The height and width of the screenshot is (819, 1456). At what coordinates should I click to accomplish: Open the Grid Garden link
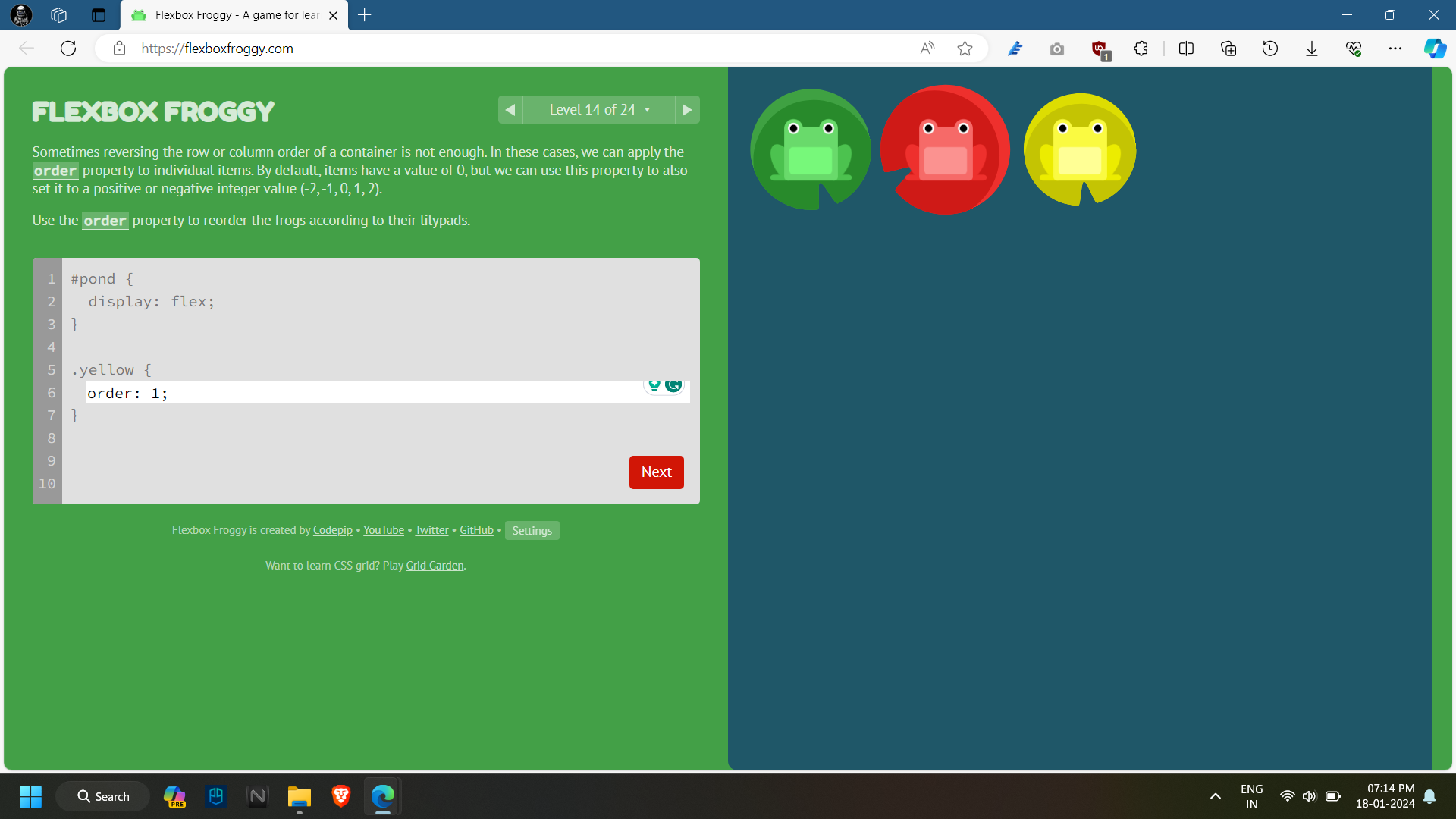[435, 566]
